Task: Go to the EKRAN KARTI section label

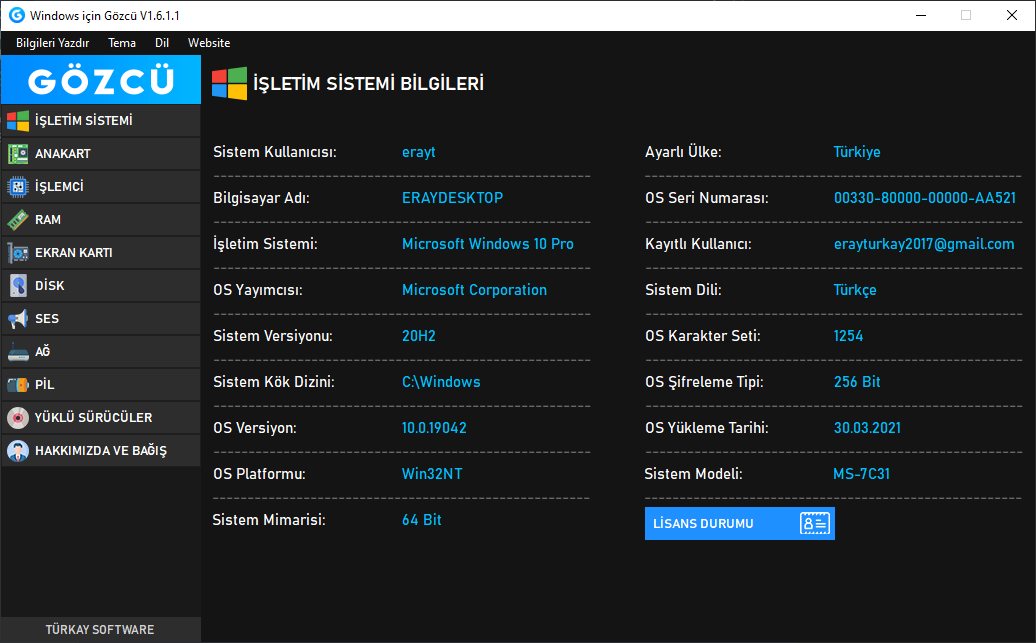Action: click(73, 252)
